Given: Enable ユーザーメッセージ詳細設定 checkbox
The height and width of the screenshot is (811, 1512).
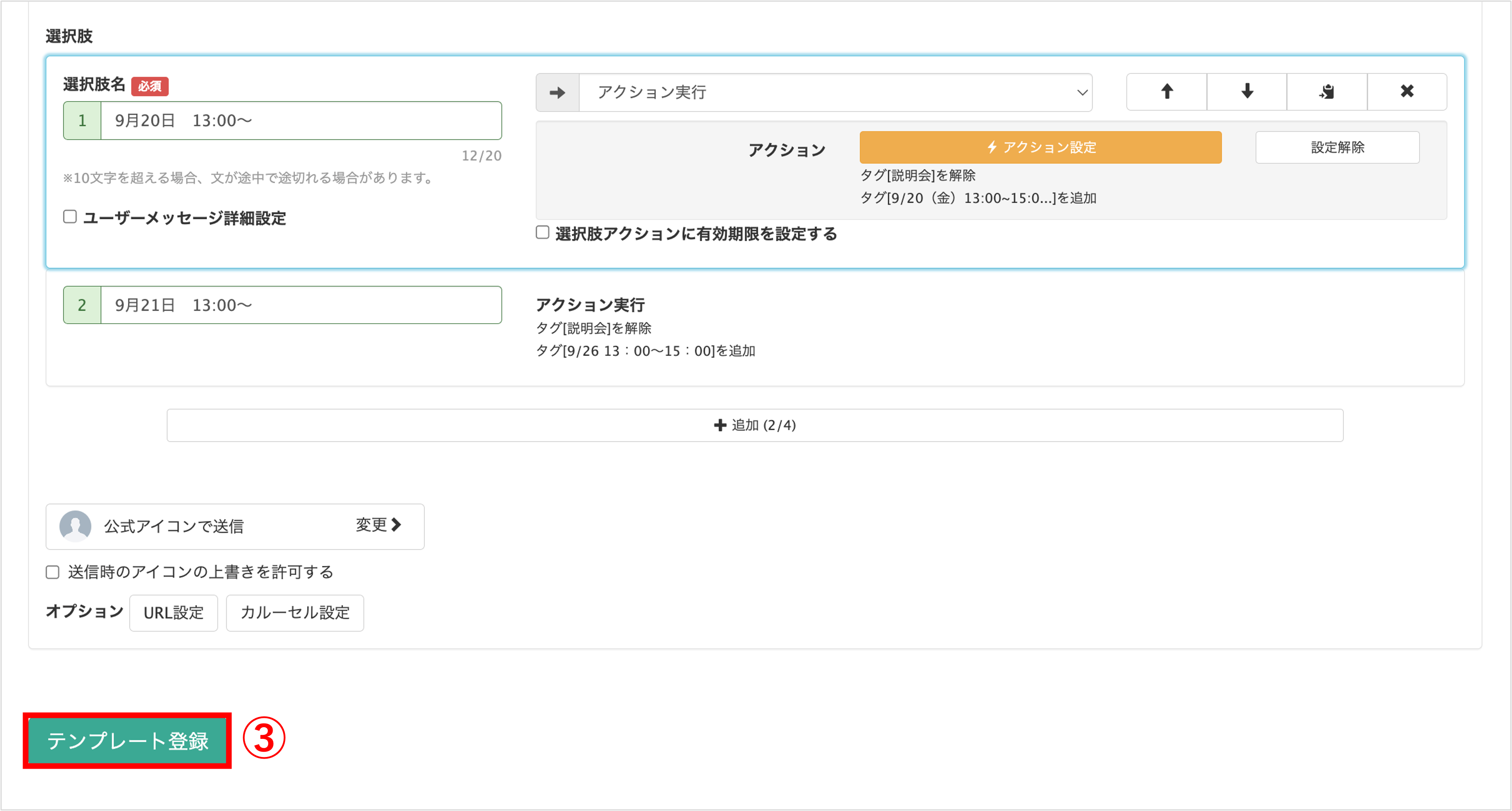Looking at the screenshot, I should [70, 217].
